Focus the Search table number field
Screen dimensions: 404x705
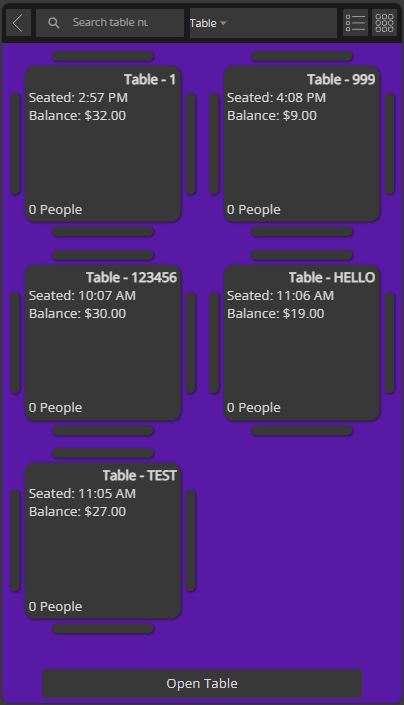pos(110,23)
